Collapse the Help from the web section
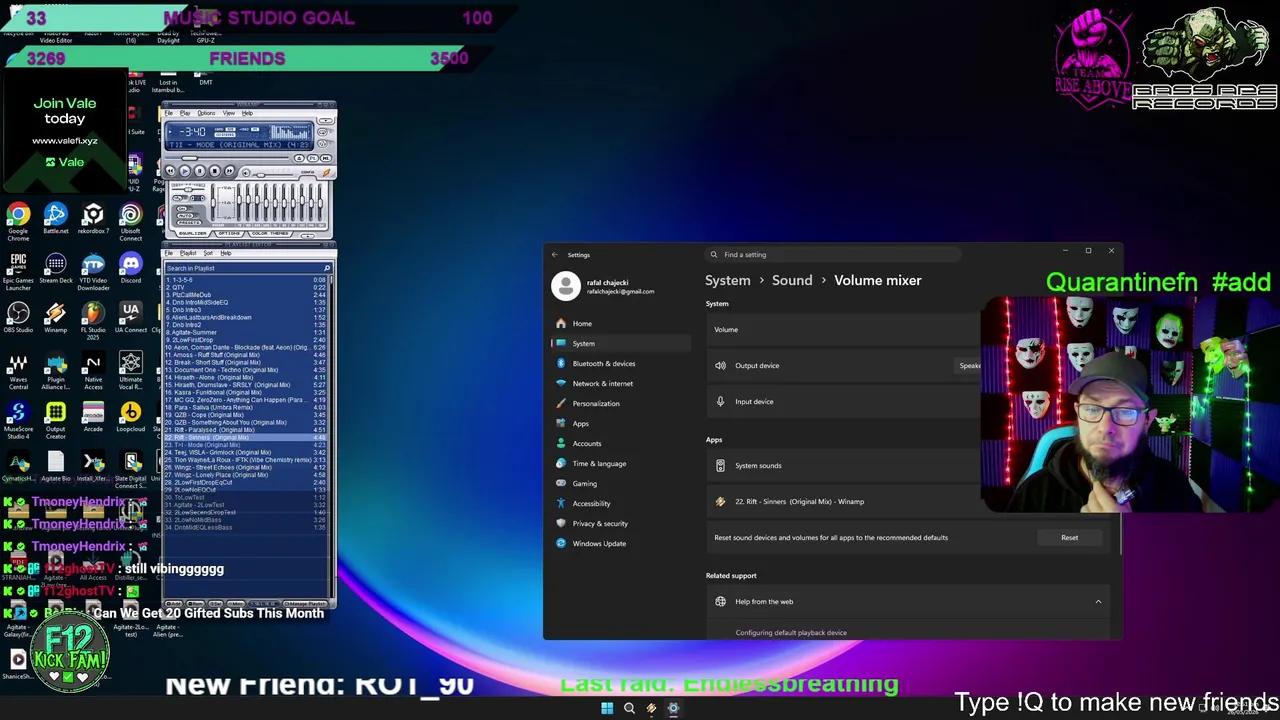Viewport: 1280px width, 720px height. coord(1098,602)
